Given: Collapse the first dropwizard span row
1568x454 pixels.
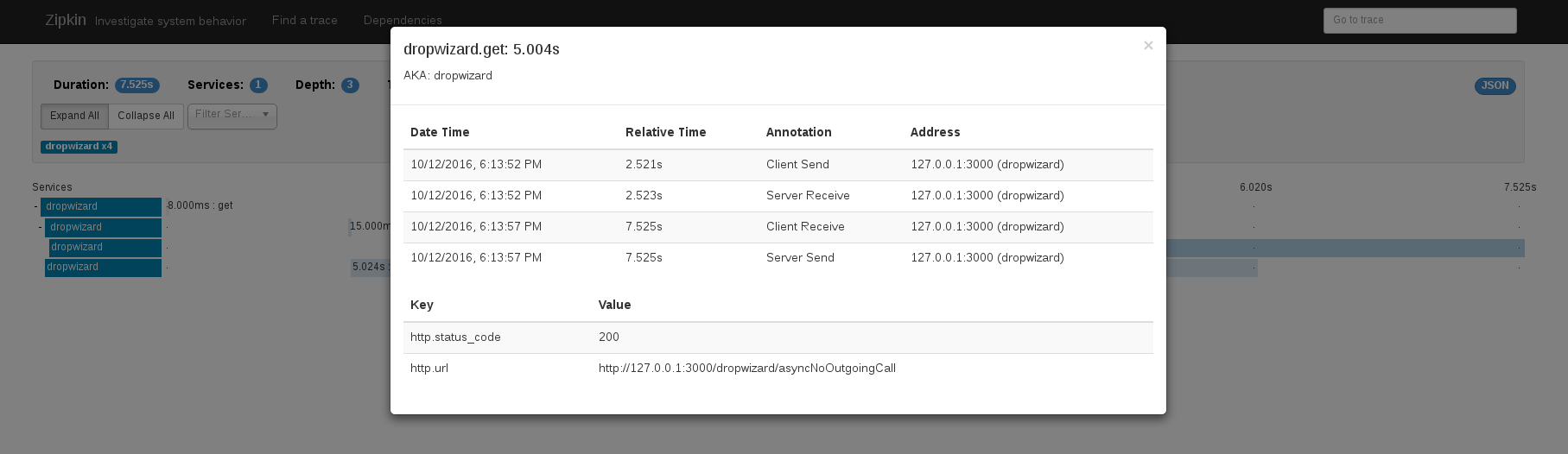Looking at the screenshot, I should [35, 207].
